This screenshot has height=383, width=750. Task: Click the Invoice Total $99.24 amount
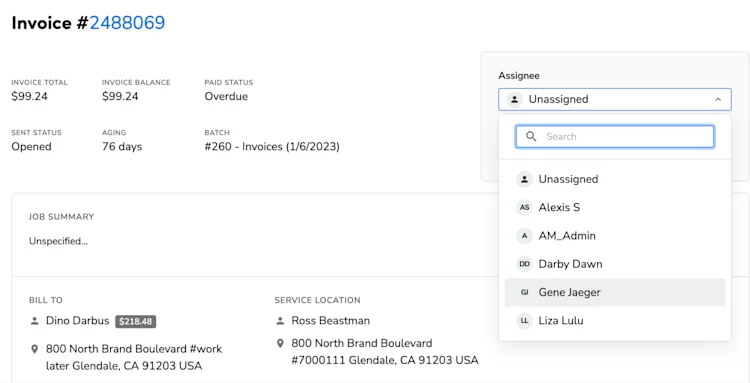point(30,97)
